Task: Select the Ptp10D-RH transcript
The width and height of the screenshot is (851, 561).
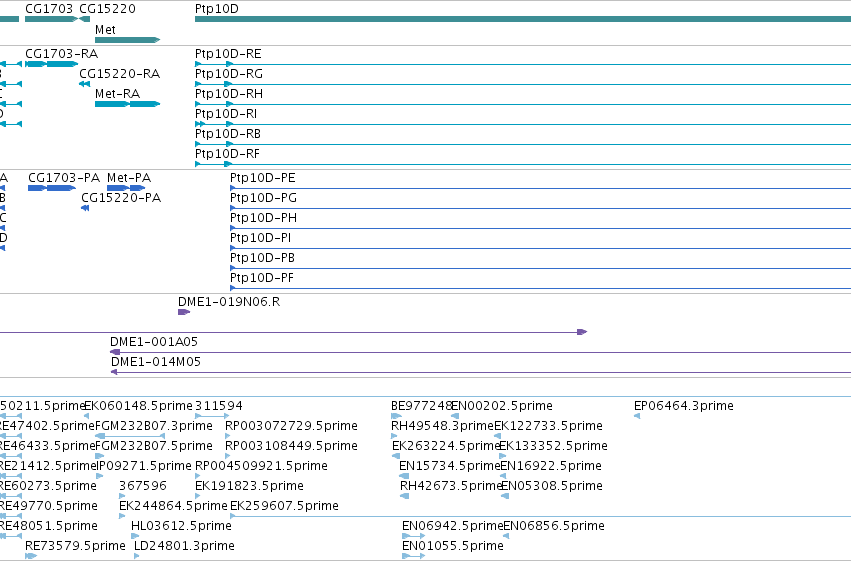Action: [523, 104]
